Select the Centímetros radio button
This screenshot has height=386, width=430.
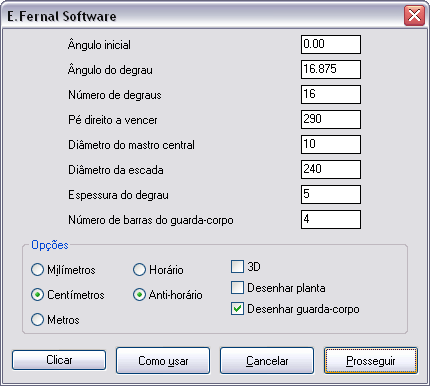(37, 295)
